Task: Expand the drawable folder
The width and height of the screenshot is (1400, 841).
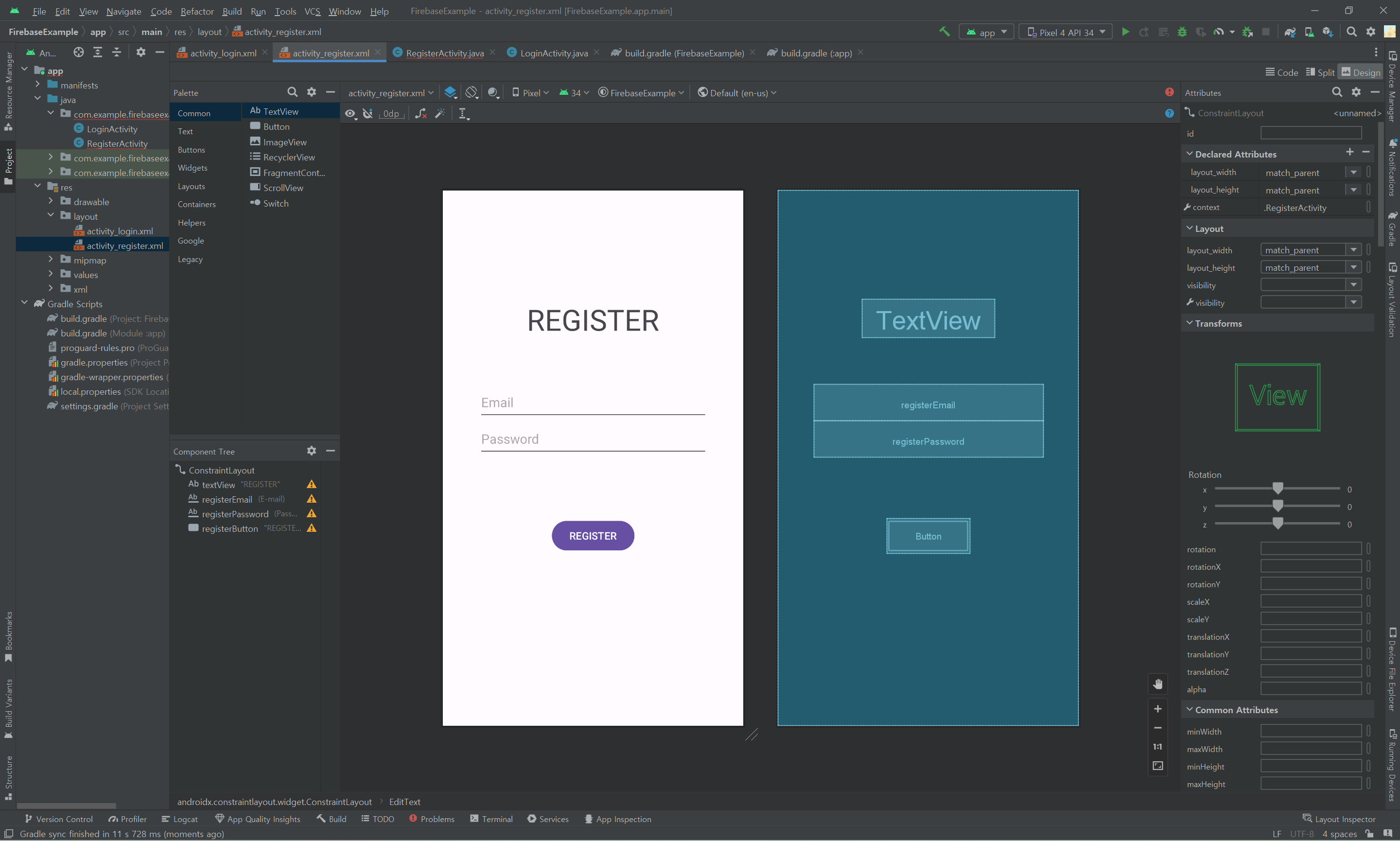Action: [x=51, y=201]
